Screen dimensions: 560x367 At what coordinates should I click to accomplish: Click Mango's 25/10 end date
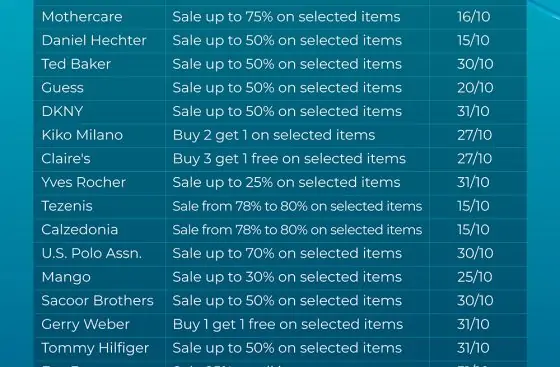click(475, 277)
